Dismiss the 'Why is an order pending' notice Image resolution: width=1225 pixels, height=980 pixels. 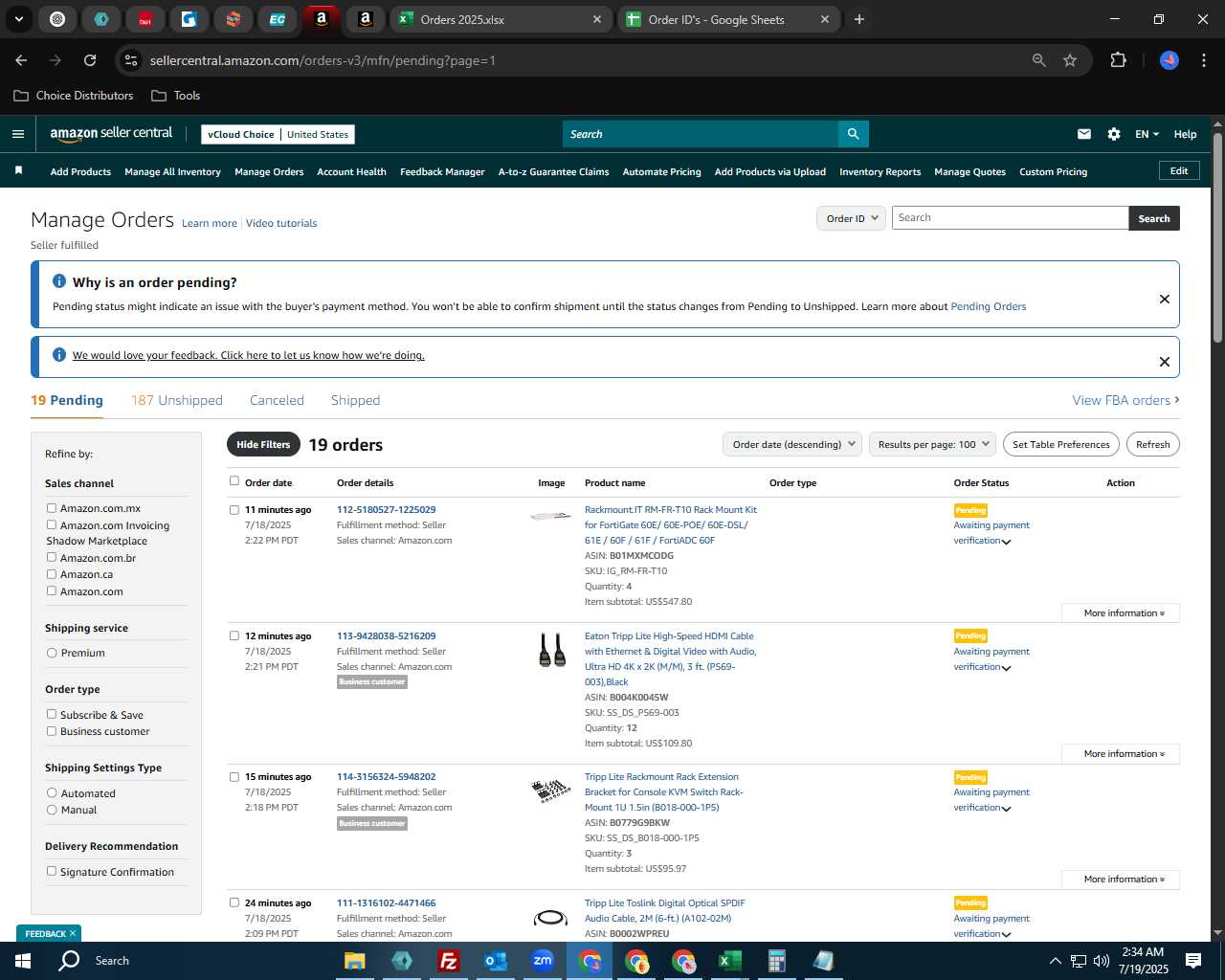[x=1165, y=299]
